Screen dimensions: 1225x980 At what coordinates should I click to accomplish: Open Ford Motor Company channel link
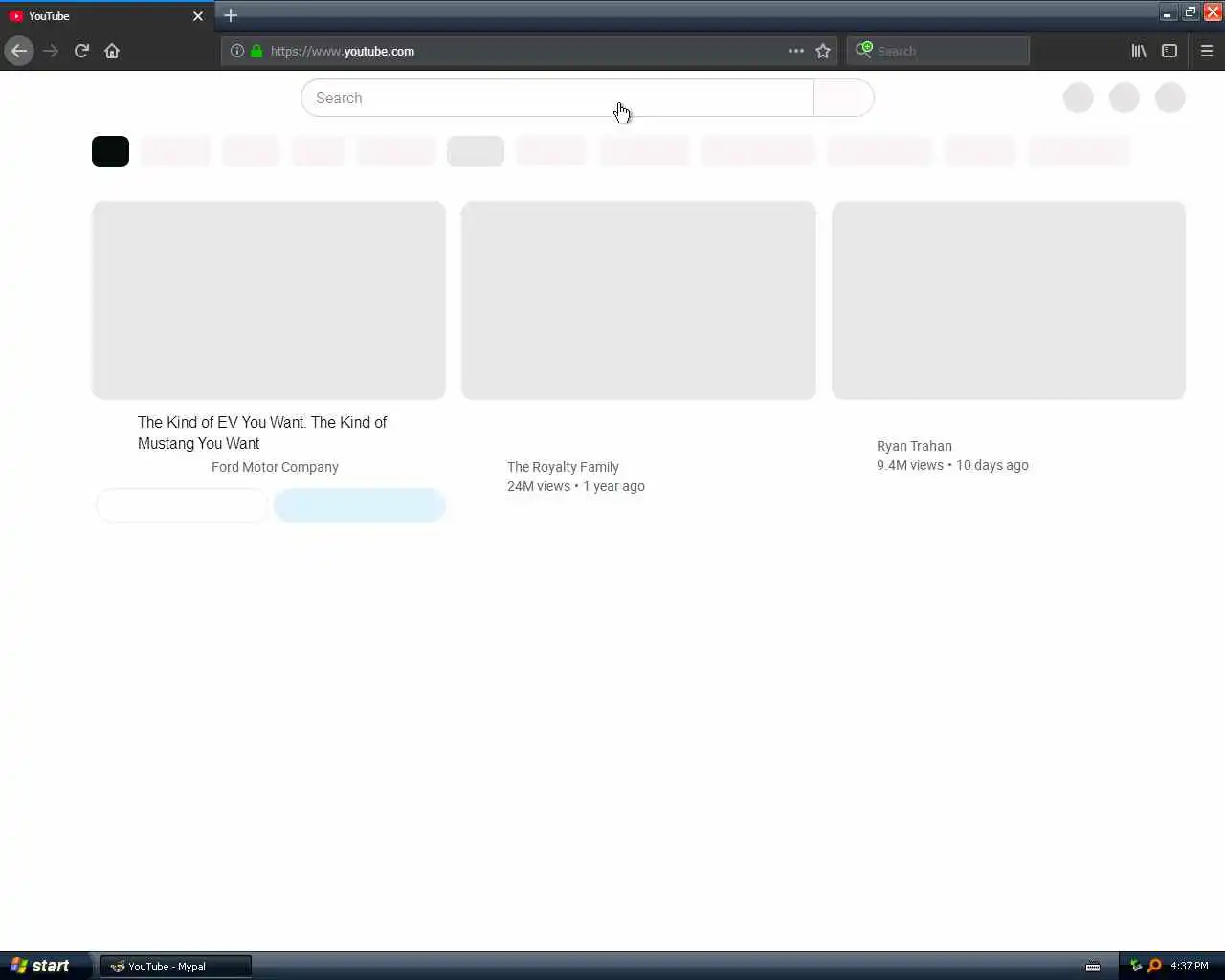pos(275,467)
